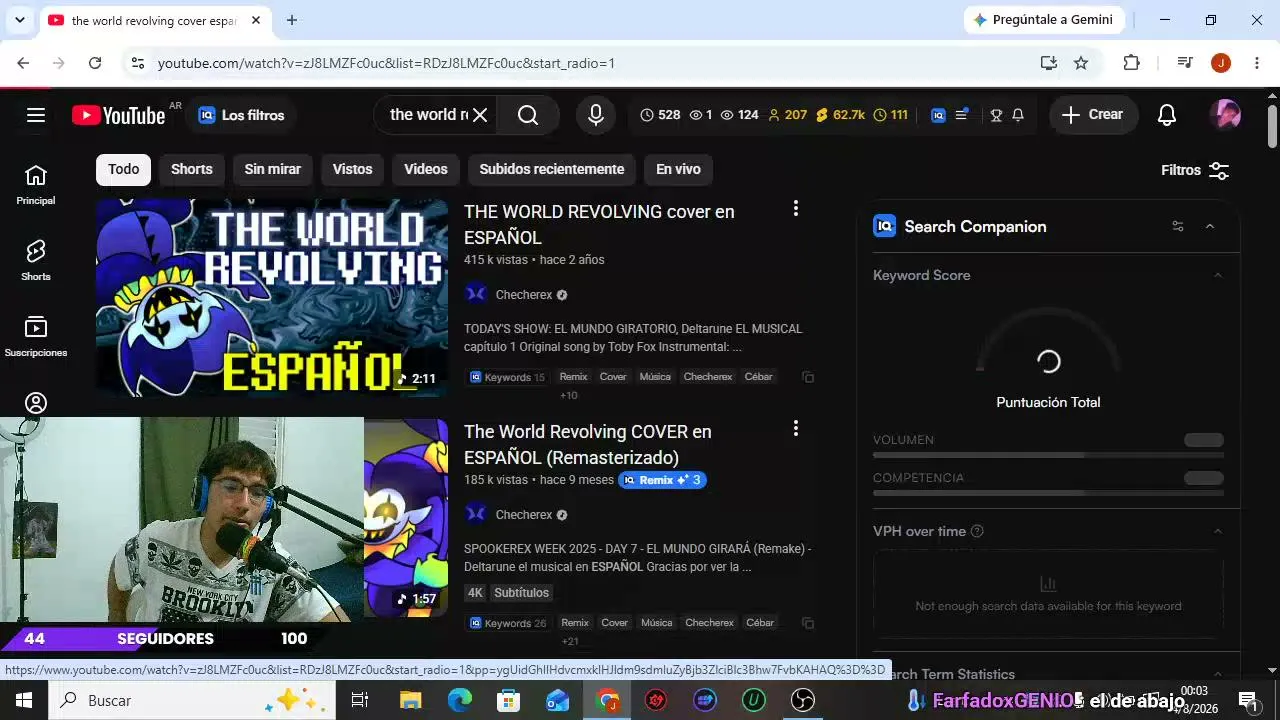
Task: Open Checherex channel on 185 k video
Action: [x=524, y=515]
